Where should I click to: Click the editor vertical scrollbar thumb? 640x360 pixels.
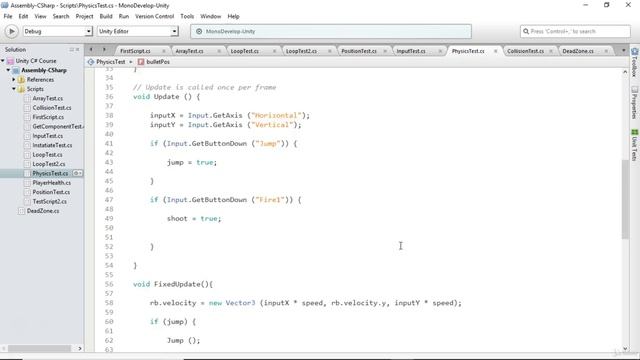pyautogui.click(x=625, y=199)
